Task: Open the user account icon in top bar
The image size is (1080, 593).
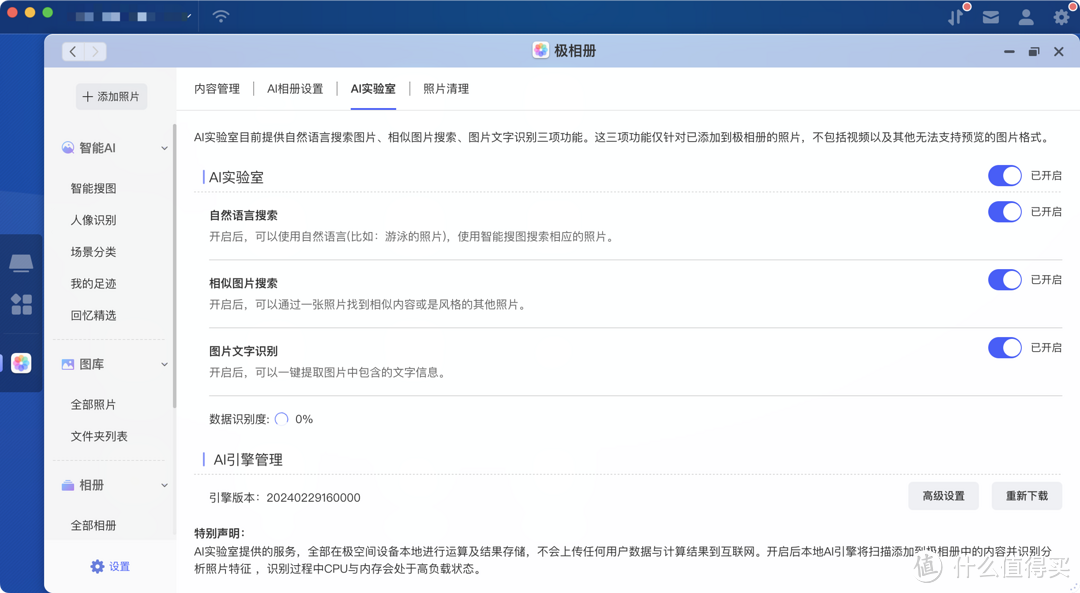Action: coord(1026,17)
